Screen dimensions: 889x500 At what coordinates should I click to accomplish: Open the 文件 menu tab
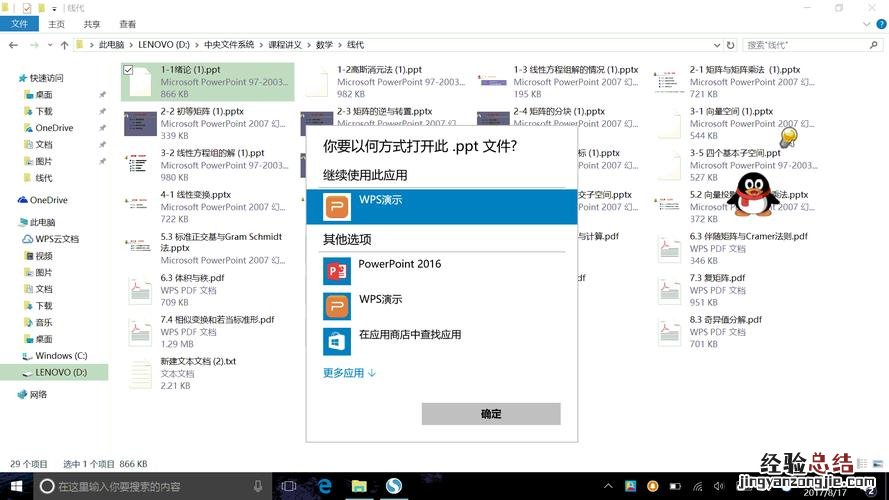19,24
